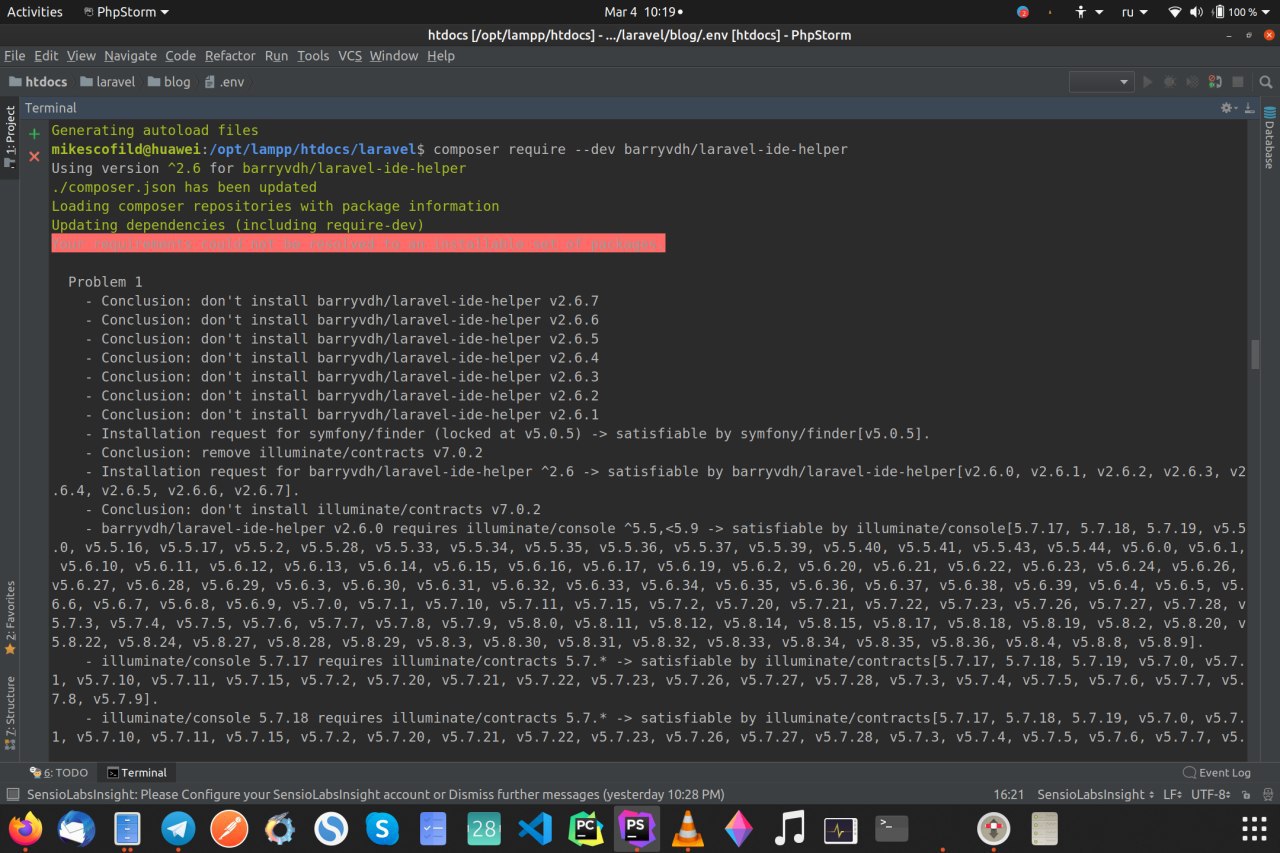Show all applications grid
Viewport: 1280px width, 853px height.
[1253, 828]
